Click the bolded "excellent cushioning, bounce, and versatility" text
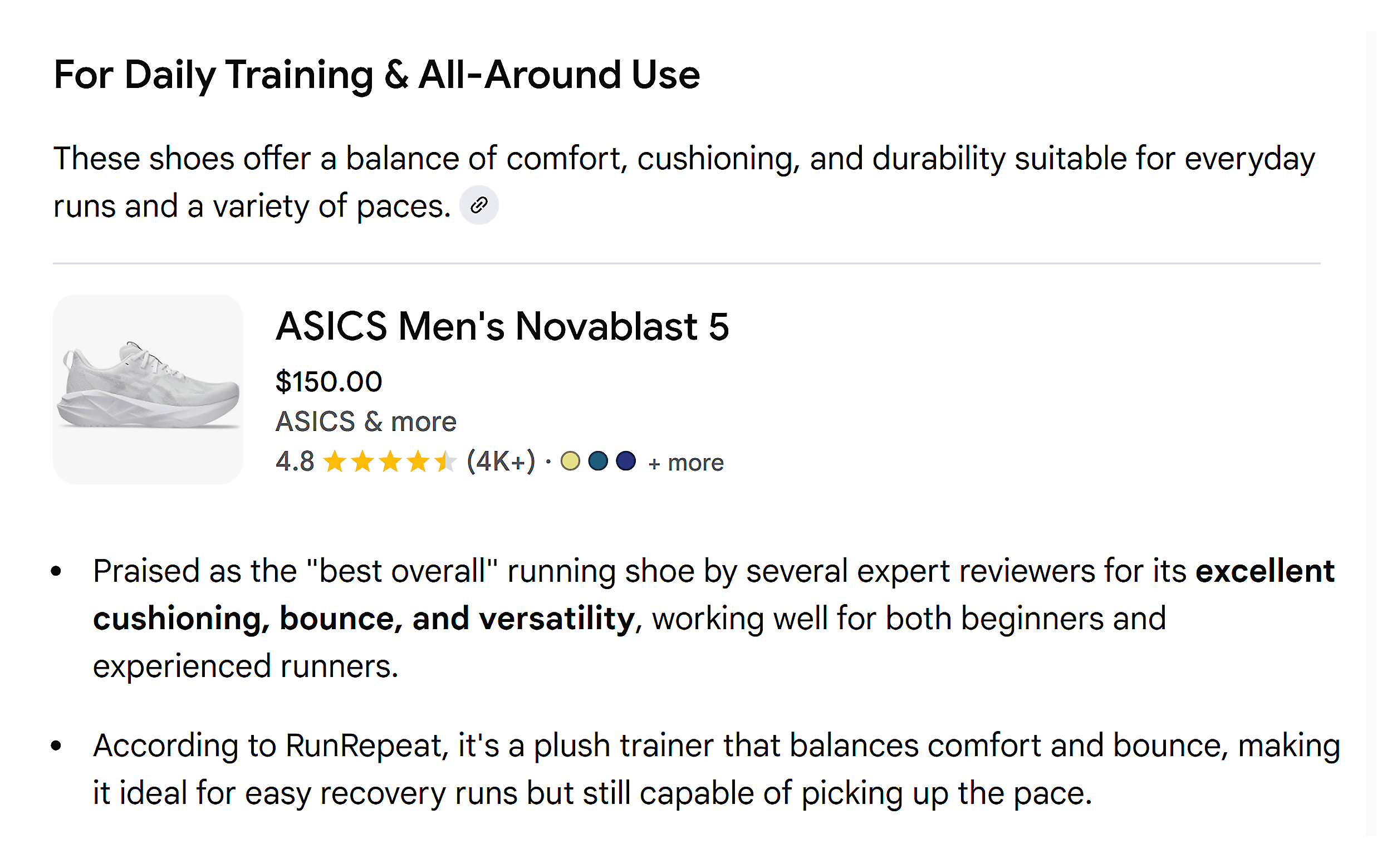Viewport: 1392px width, 868px height. point(364,617)
